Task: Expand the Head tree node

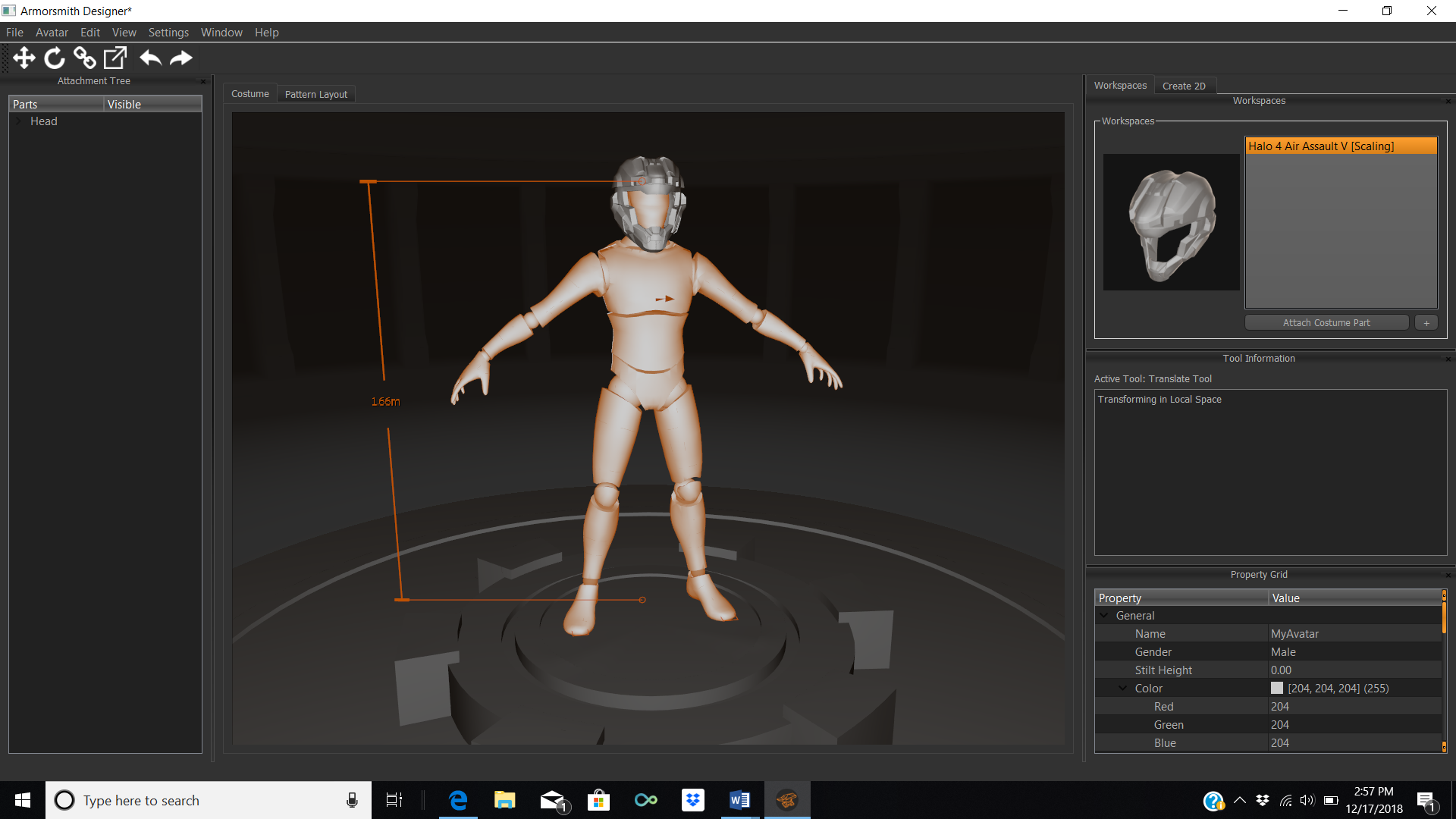Action: tap(19, 121)
